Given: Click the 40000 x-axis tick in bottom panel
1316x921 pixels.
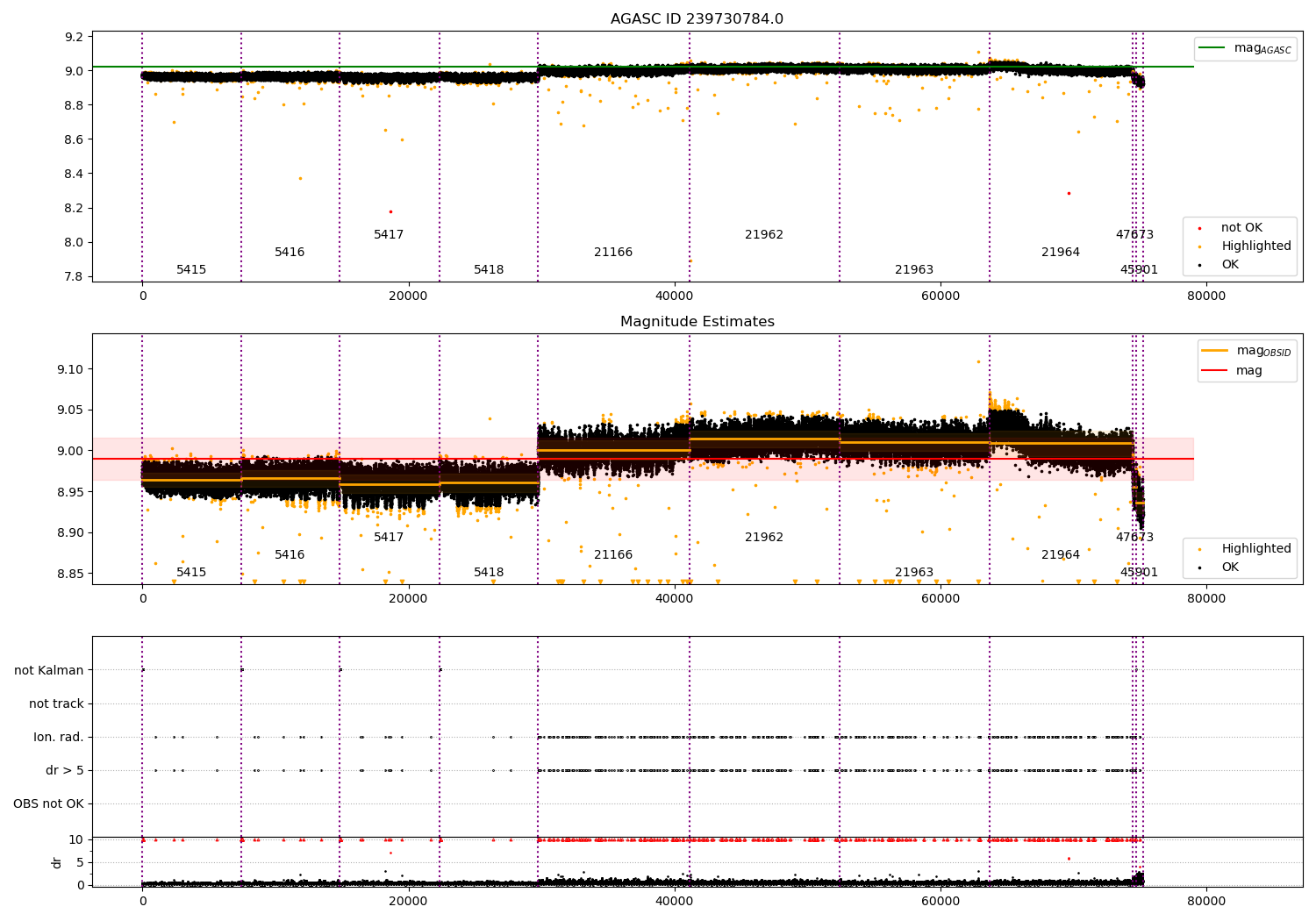Looking at the screenshot, I should (x=675, y=902).
